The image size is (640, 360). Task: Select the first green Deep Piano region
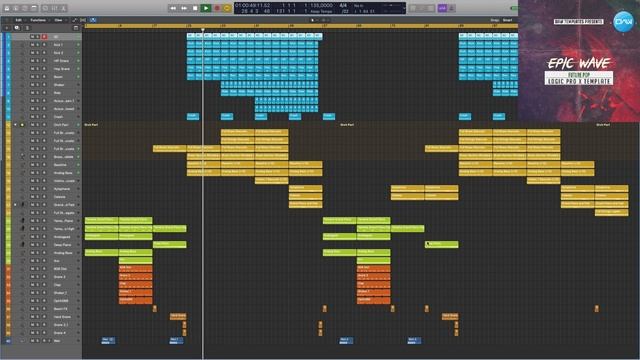click(169, 244)
